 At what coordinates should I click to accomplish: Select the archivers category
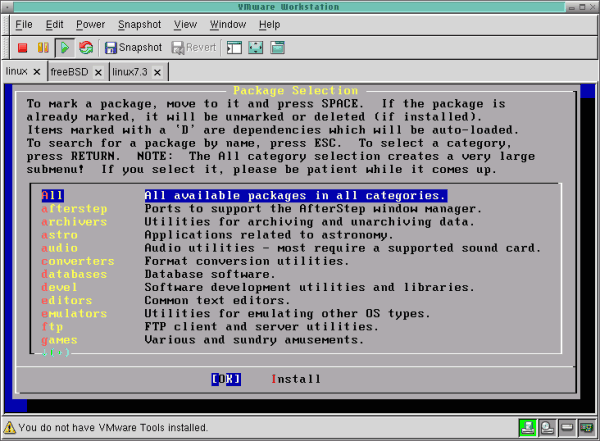74,222
